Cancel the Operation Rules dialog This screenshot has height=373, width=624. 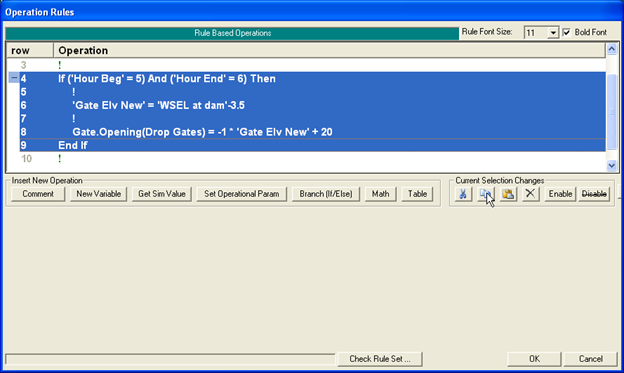(x=591, y=359)
